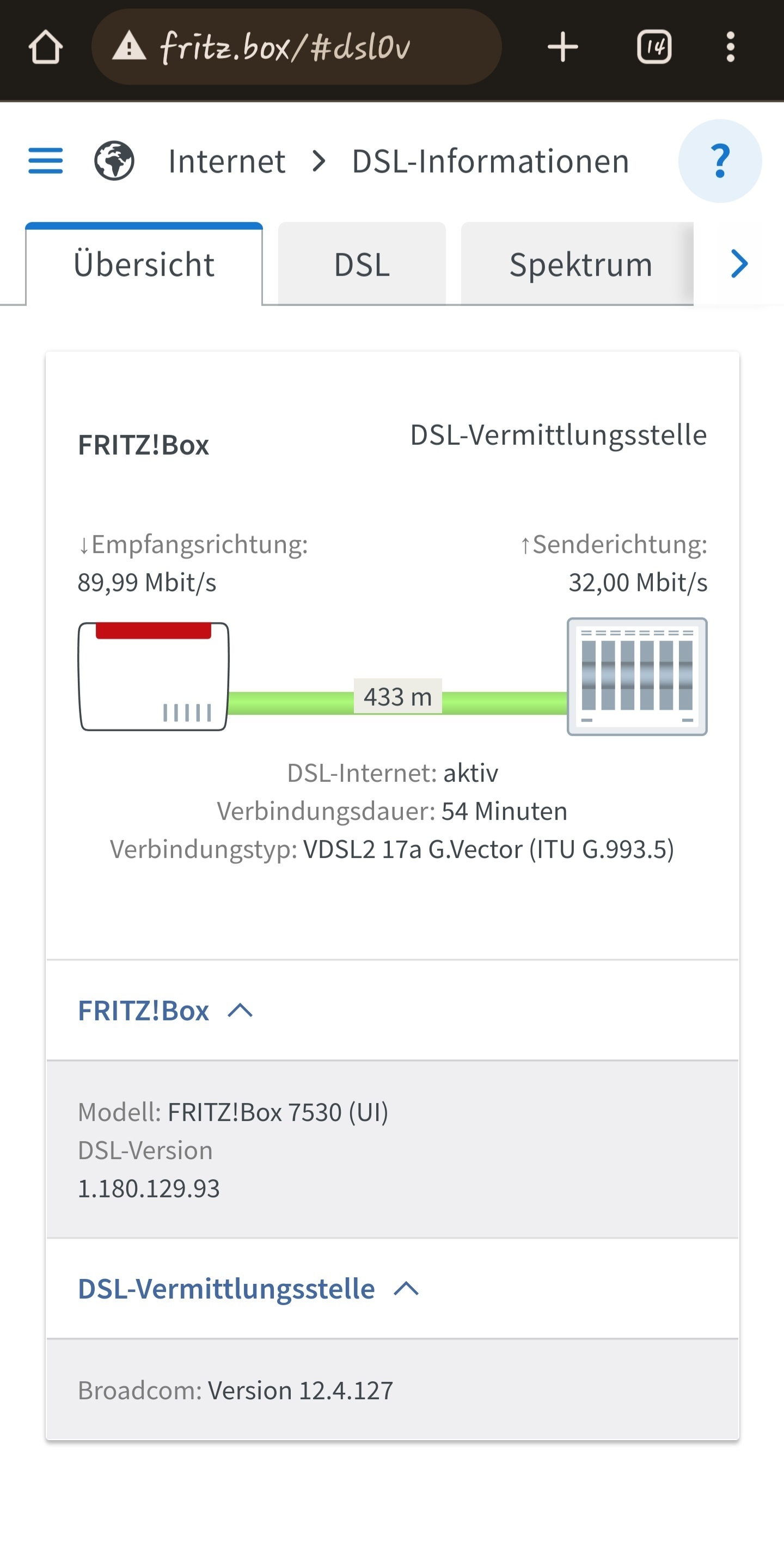Tap the browser home icon

point(46,47)
